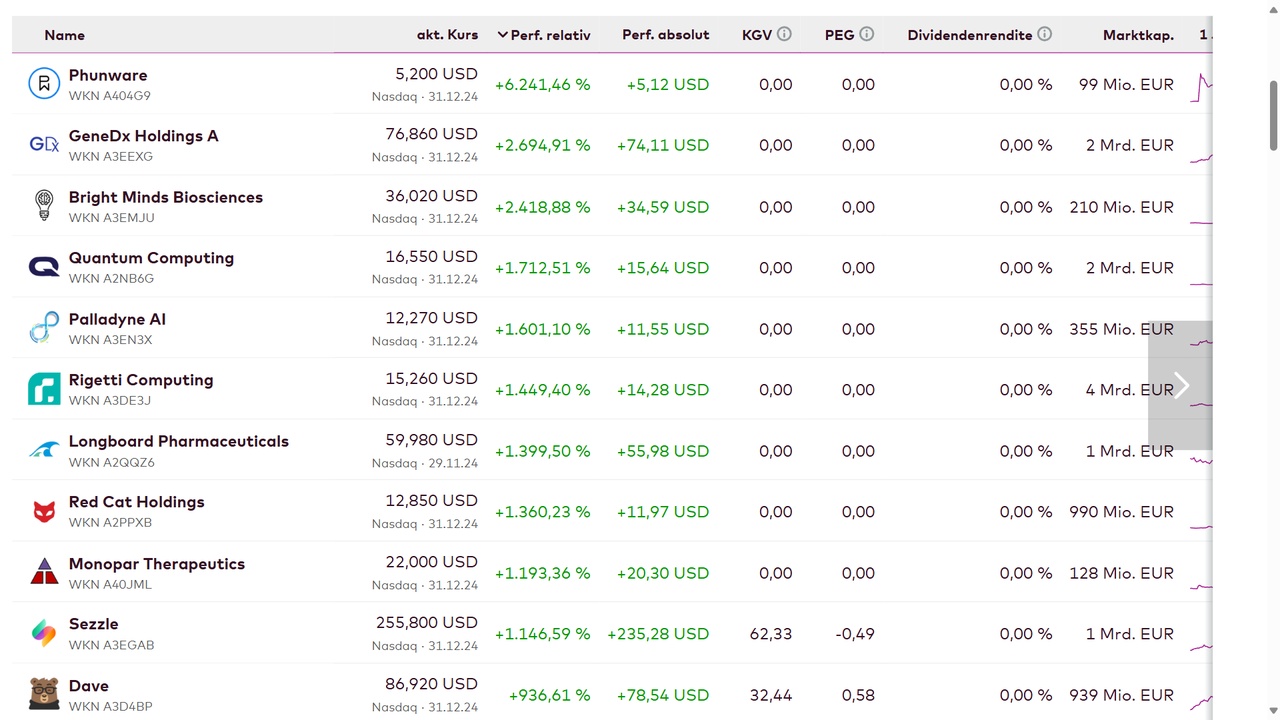Select WKN A404G9 under Phunware
The height and width of the screenshot is (720, 1280).
pos(109,96)
